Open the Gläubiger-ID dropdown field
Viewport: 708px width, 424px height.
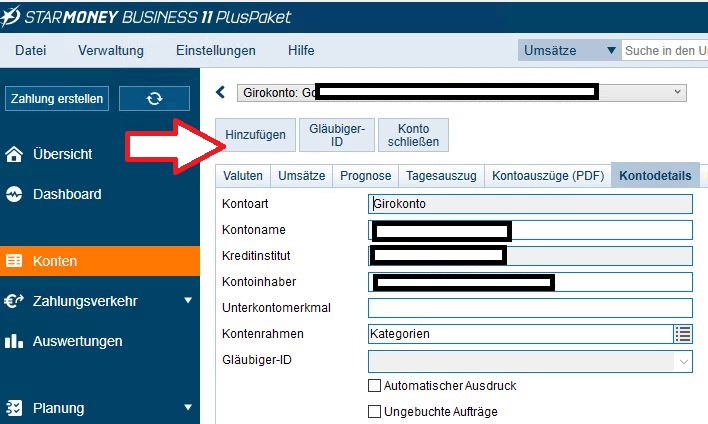click(530, 362)
